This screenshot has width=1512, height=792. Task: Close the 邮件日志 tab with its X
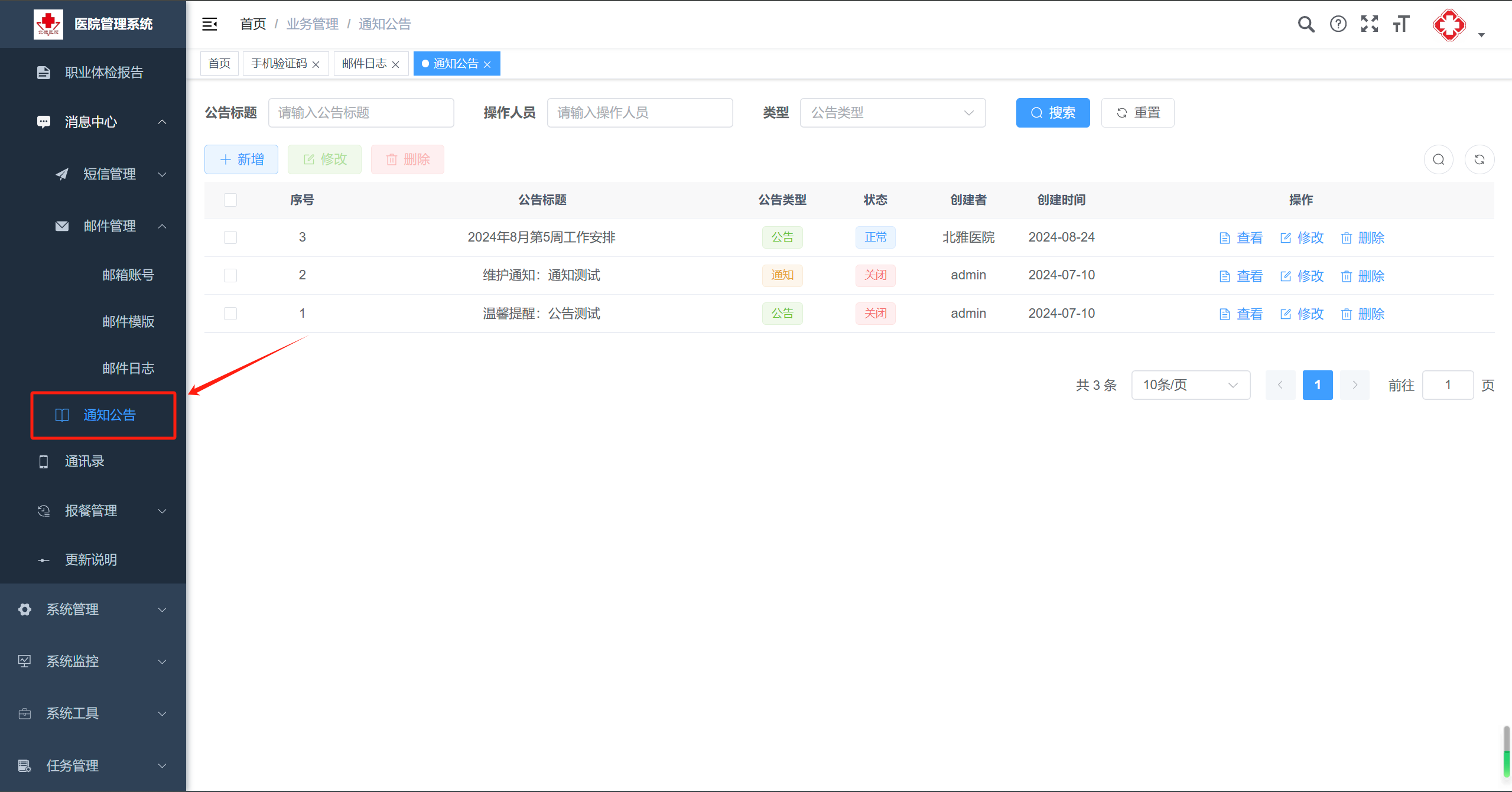(x=396, y=64)
